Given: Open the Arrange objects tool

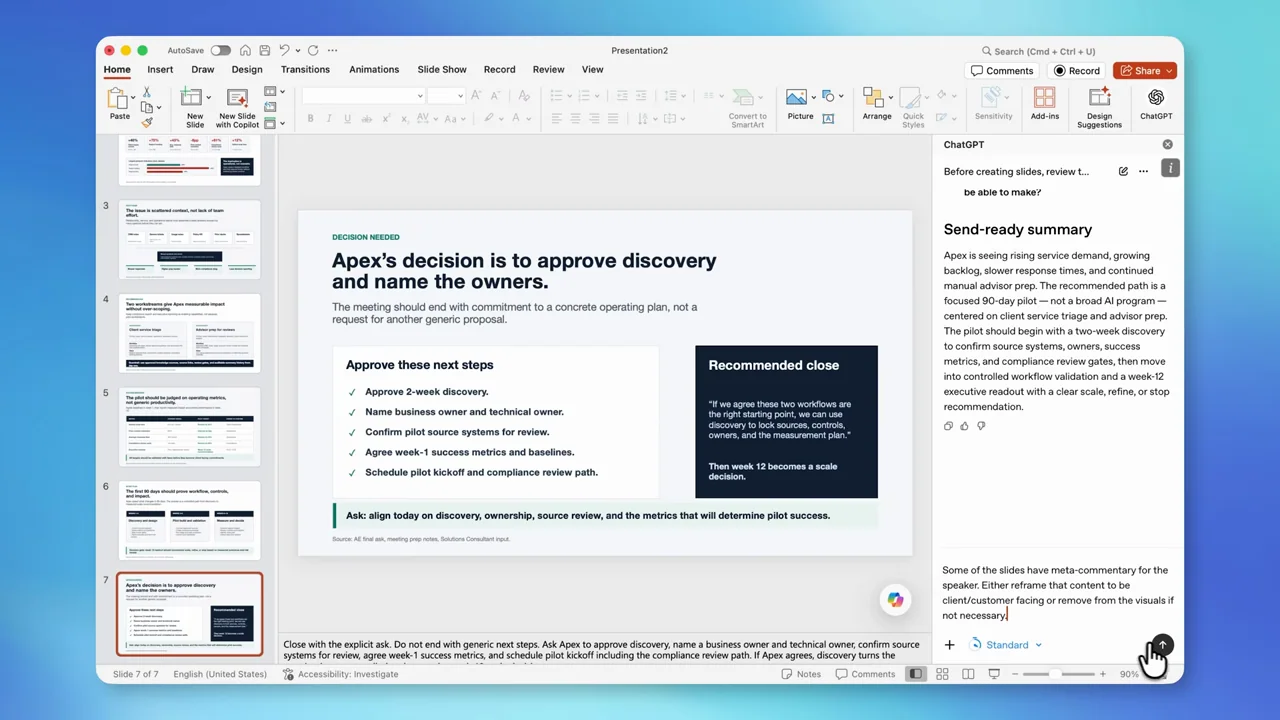Looking at the screenshot, I should [x=877, y=104].
